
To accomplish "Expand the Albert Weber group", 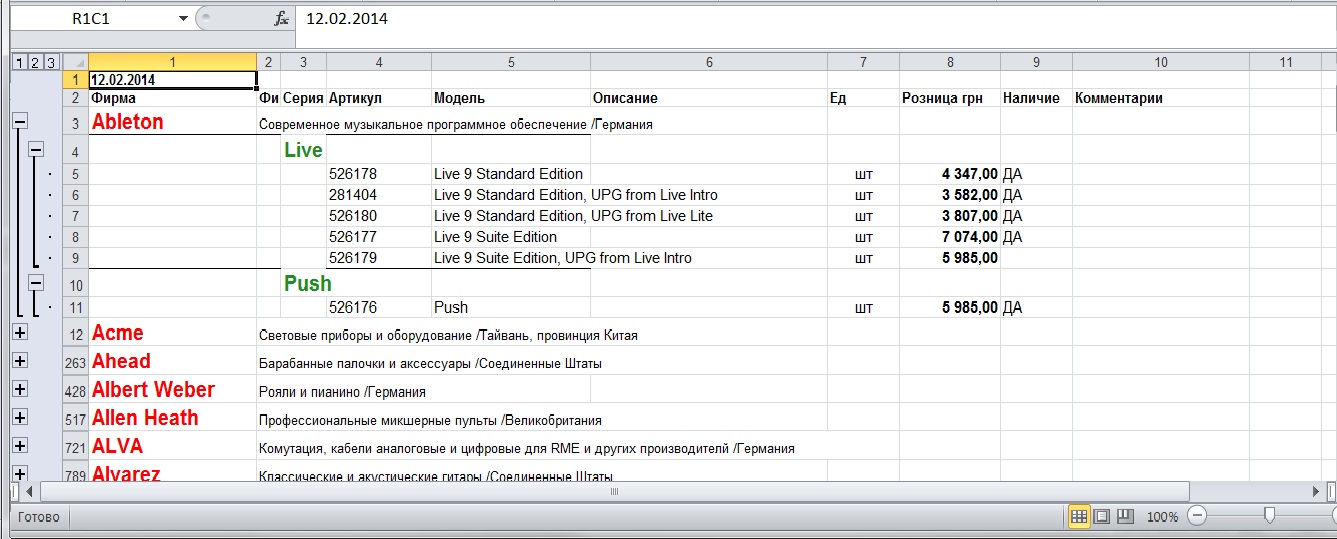I will pos(19,390).
